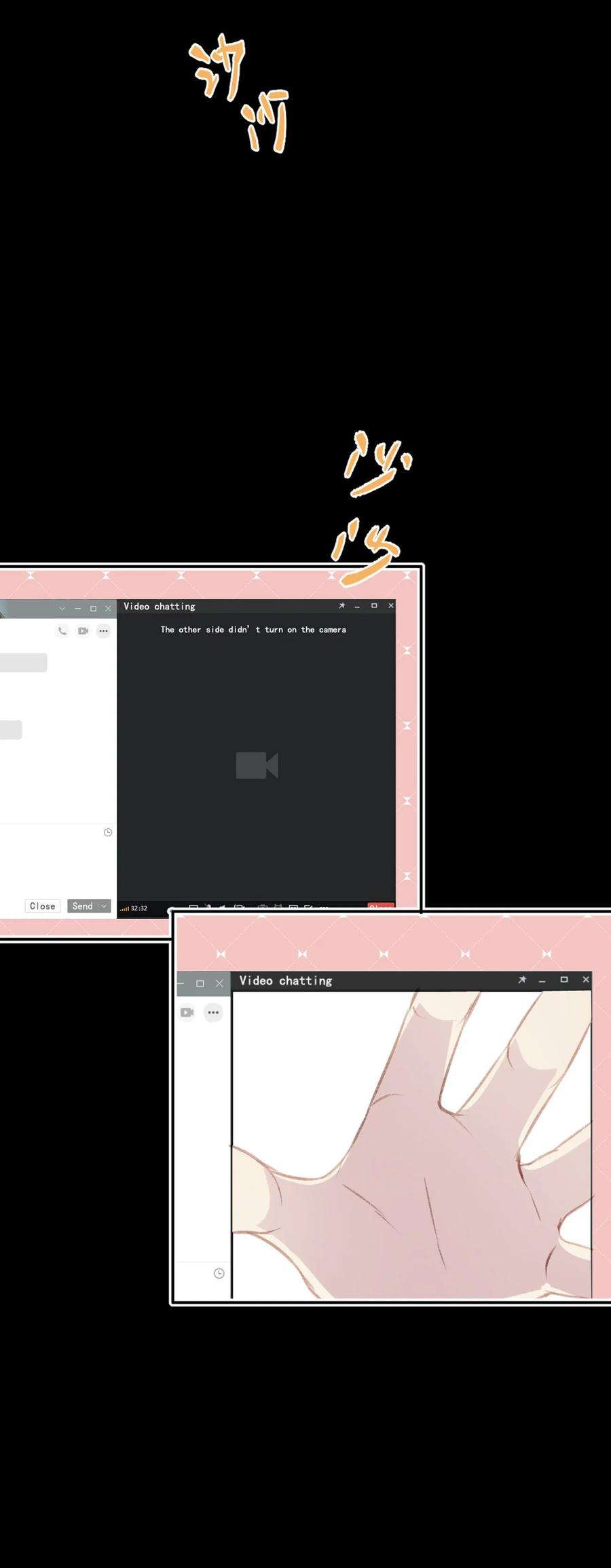Viewport: 611px width, 1568px height.
Task: Start a voice call from upper chat window
Action: pyautogui.click(x=62, y=630)
